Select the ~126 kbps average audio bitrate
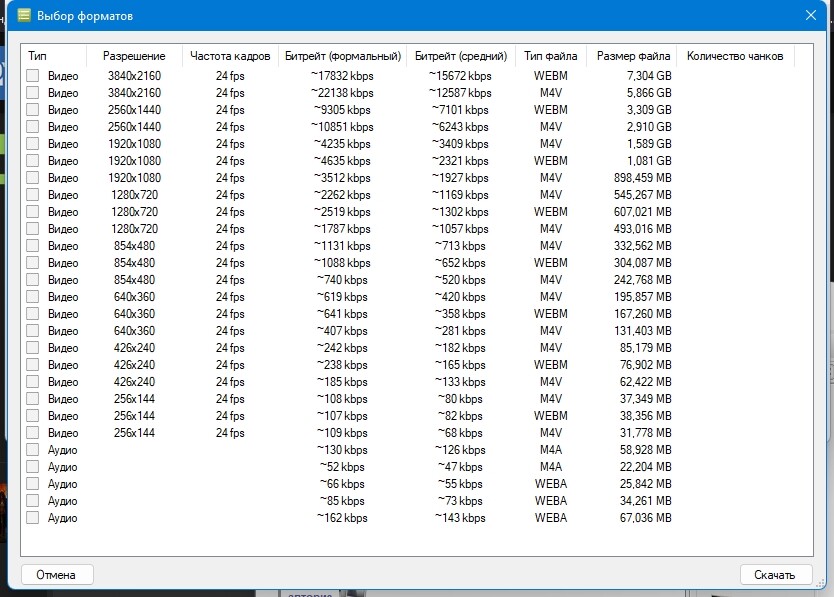 point(460,450)
